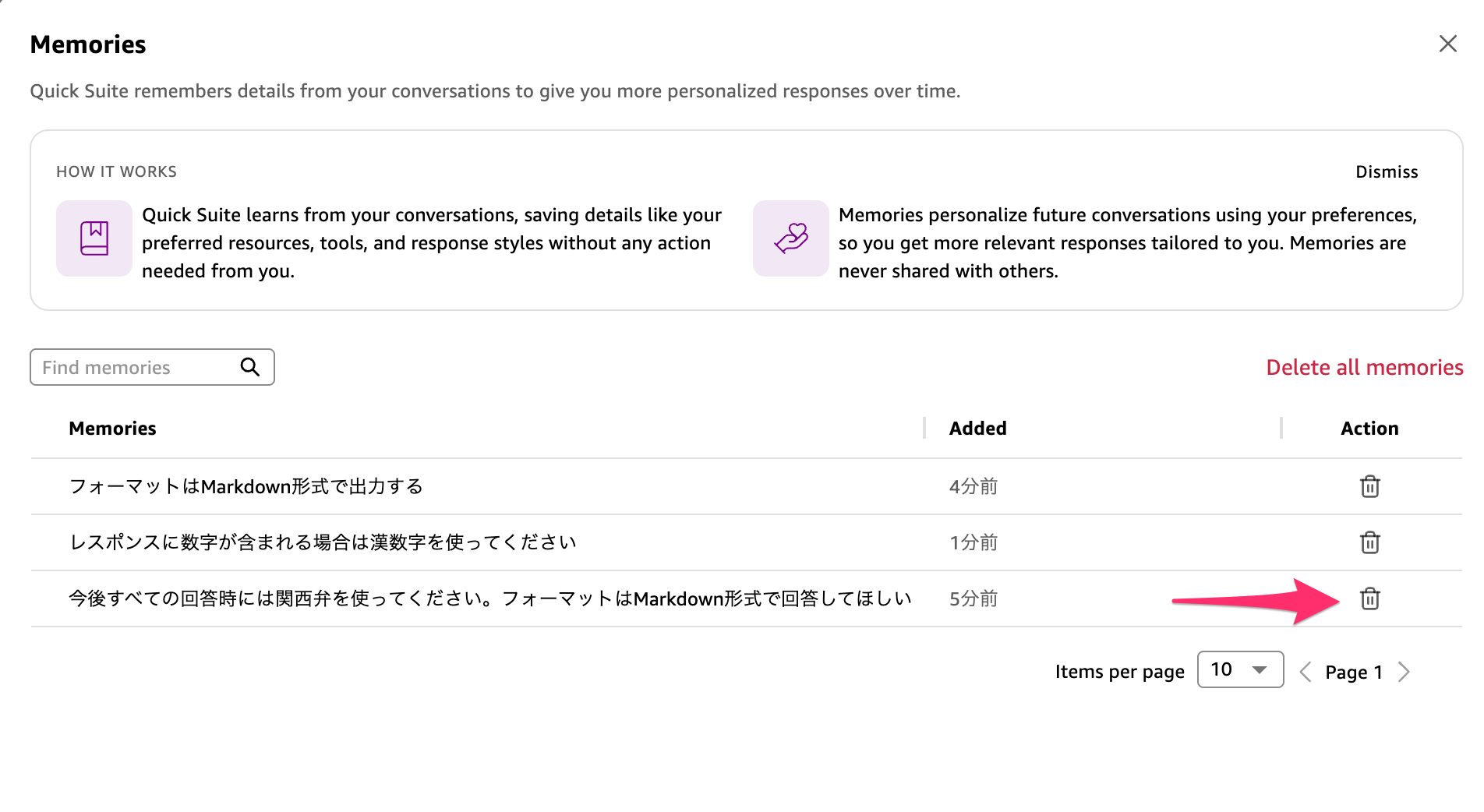Click the right chevron to go to next page
The height and width of the screenshot is (812, 1484).
tap(1404, 670)
